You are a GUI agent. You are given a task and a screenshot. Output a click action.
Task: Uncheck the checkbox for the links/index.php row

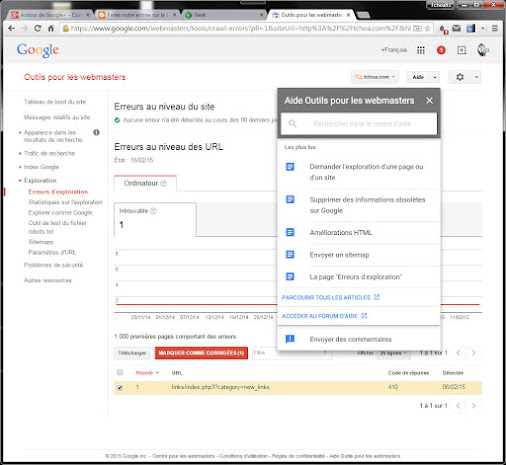(120, 387)
